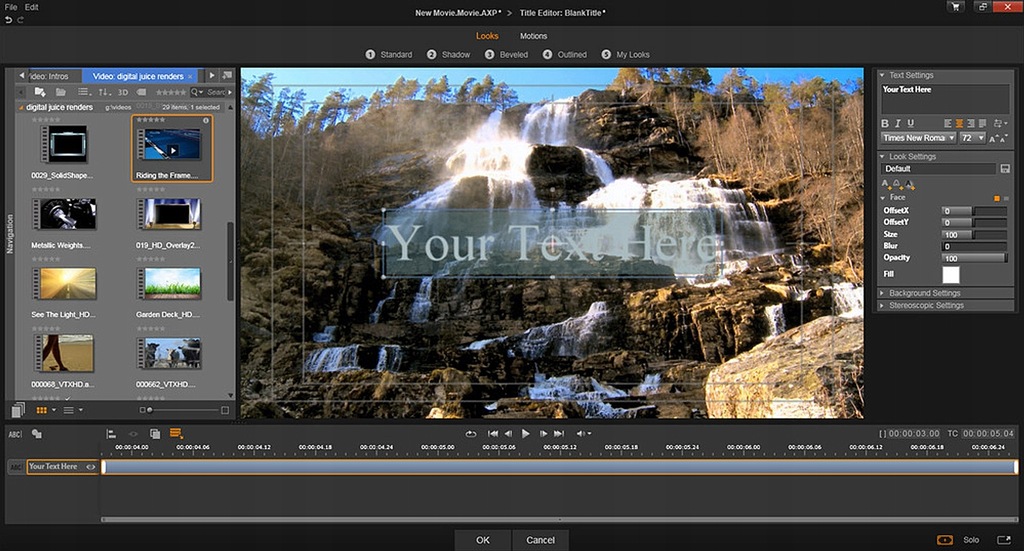
Task: Open the library sort order options
Action: tap(104, 92)
